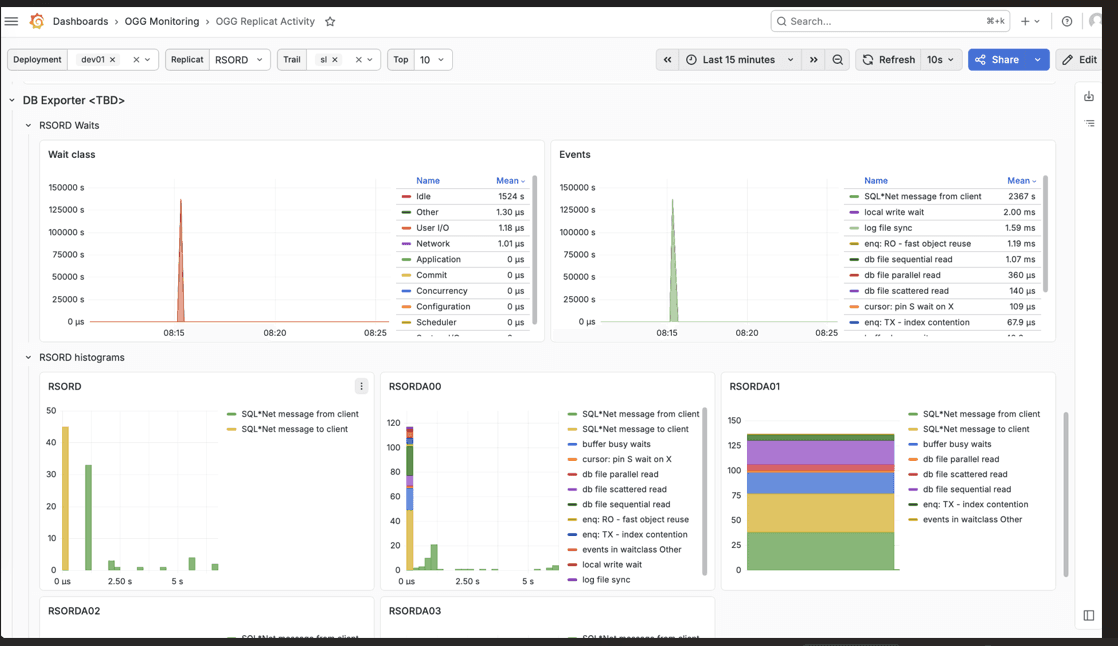Open the RSORD panel three-dot menu
The image size is (1118, 646).
[361, 386]
